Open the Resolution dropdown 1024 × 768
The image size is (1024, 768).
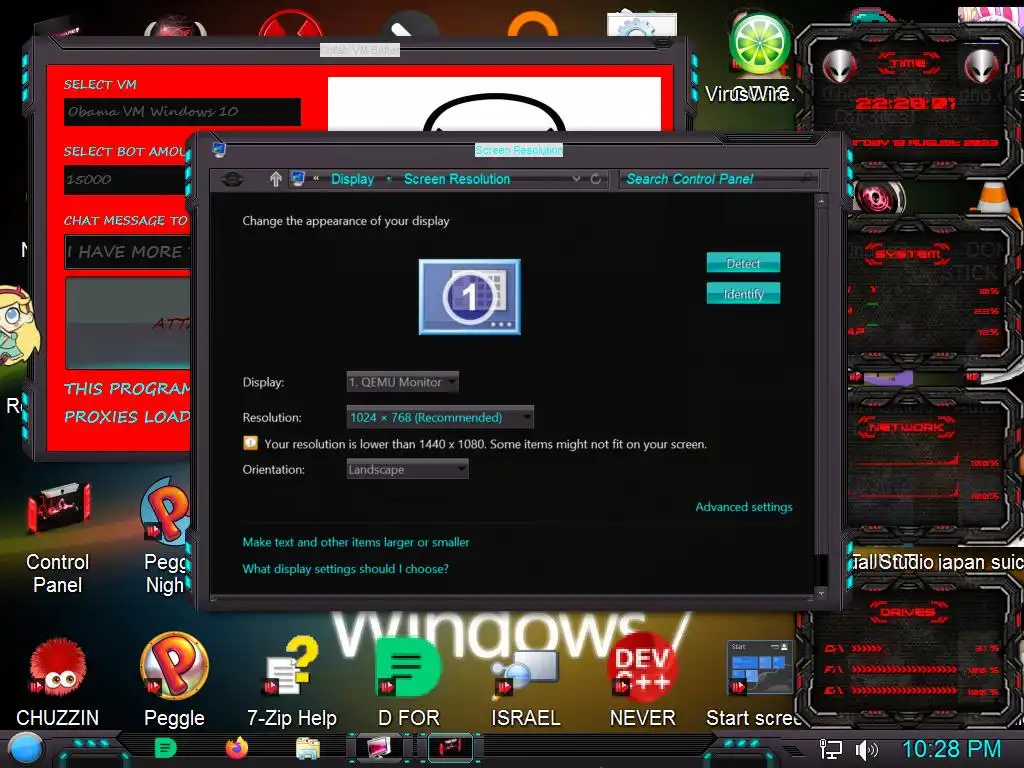(440, 417)
